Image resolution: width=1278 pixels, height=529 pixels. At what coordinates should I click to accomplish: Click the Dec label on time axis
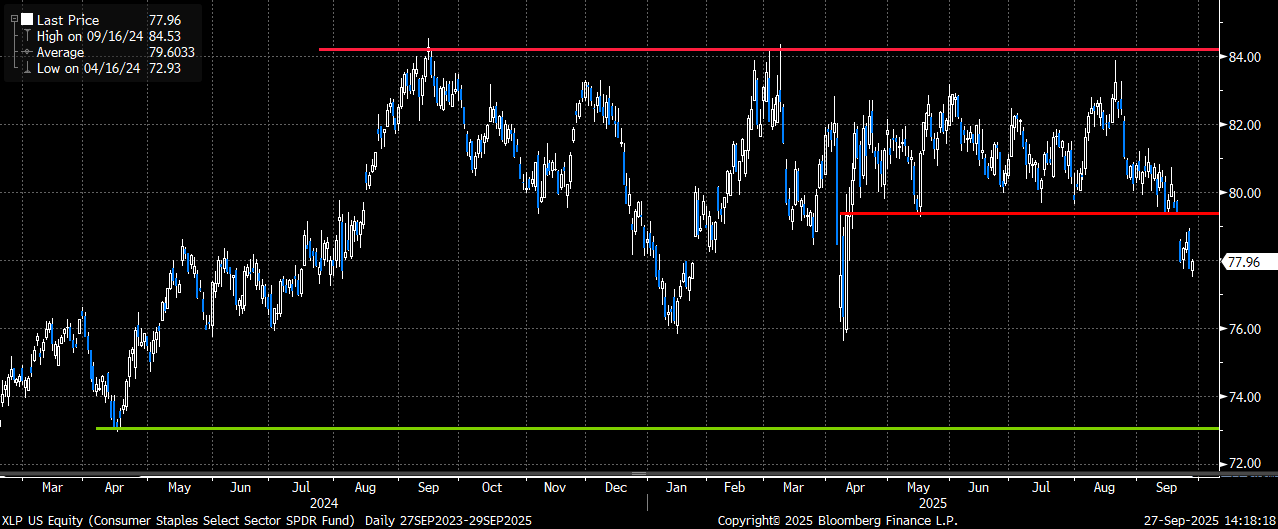tap(616, 488)
